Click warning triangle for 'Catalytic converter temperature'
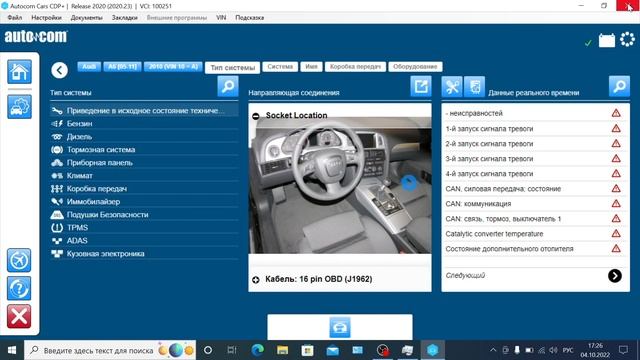The height and width of the screenshot is (360, 640). click(616, 233)
